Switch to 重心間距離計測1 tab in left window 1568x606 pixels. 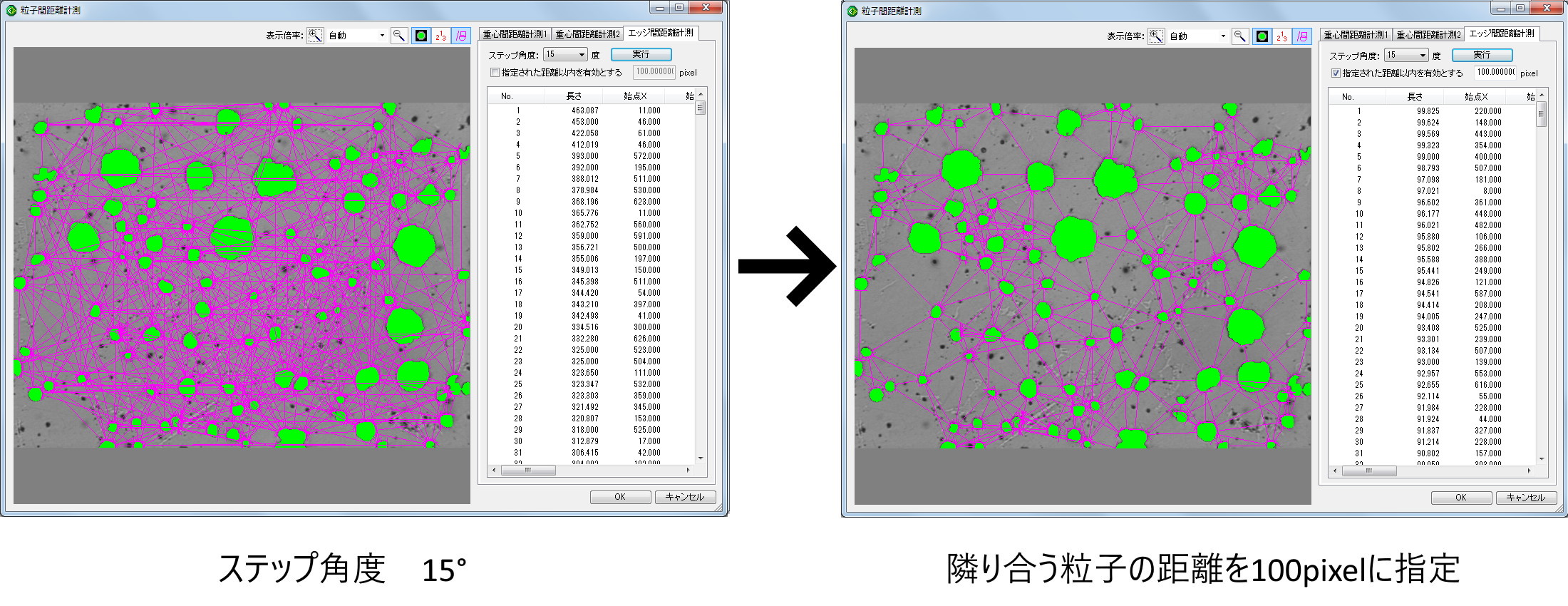[515, 34]
